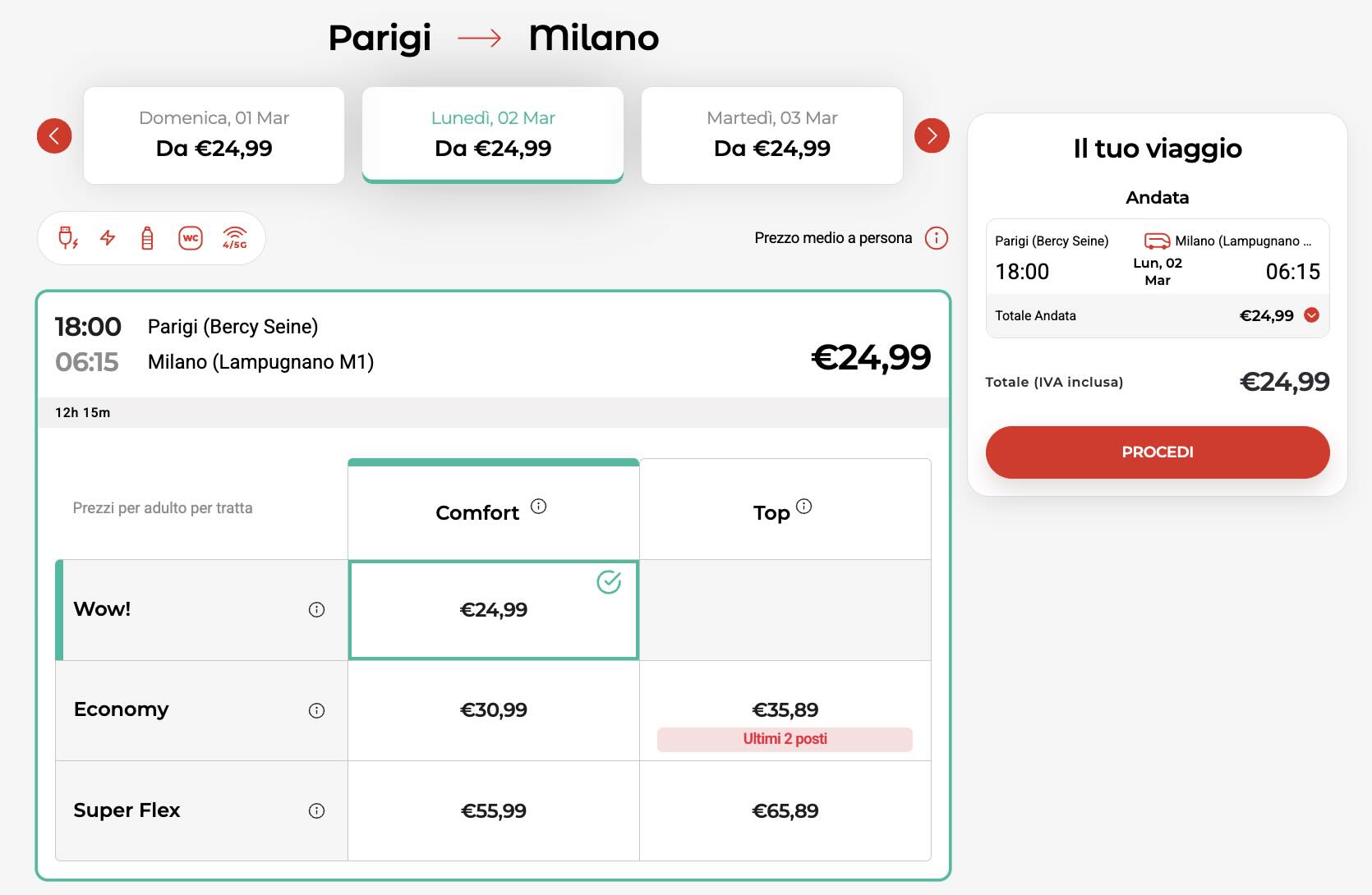Choose the Super Flex Top fare at €65,89
This screenshot has height=895, width=1372.
785,810
